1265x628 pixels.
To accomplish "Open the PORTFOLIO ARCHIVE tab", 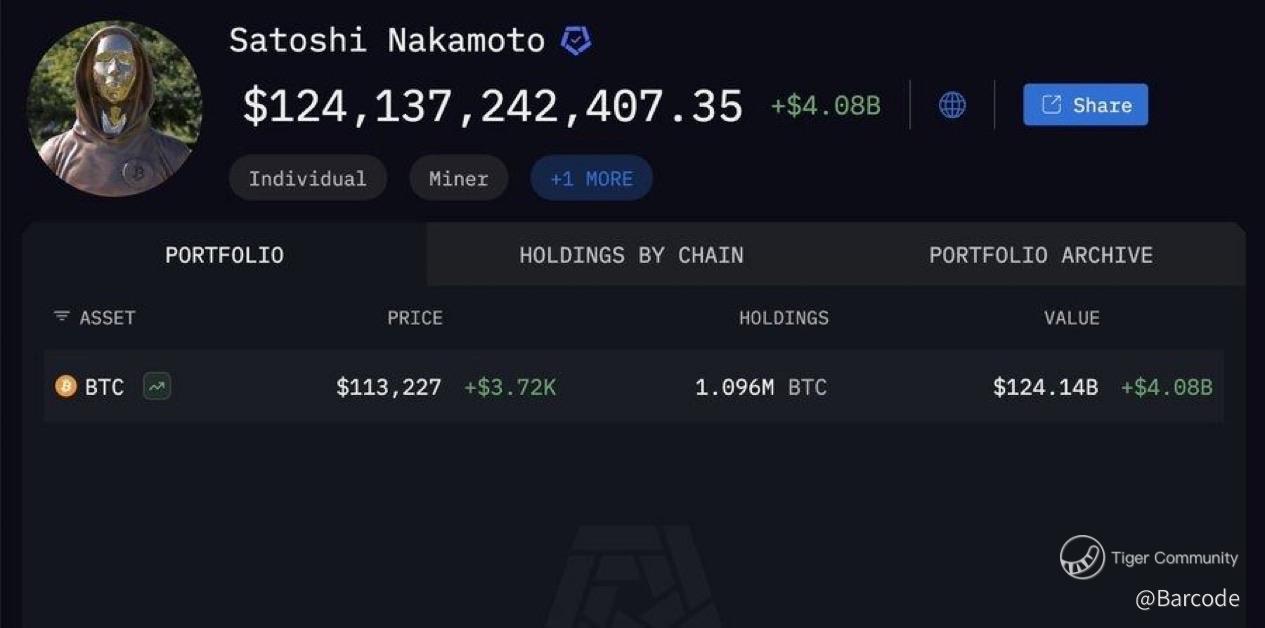I will [x=1041, y=255].
